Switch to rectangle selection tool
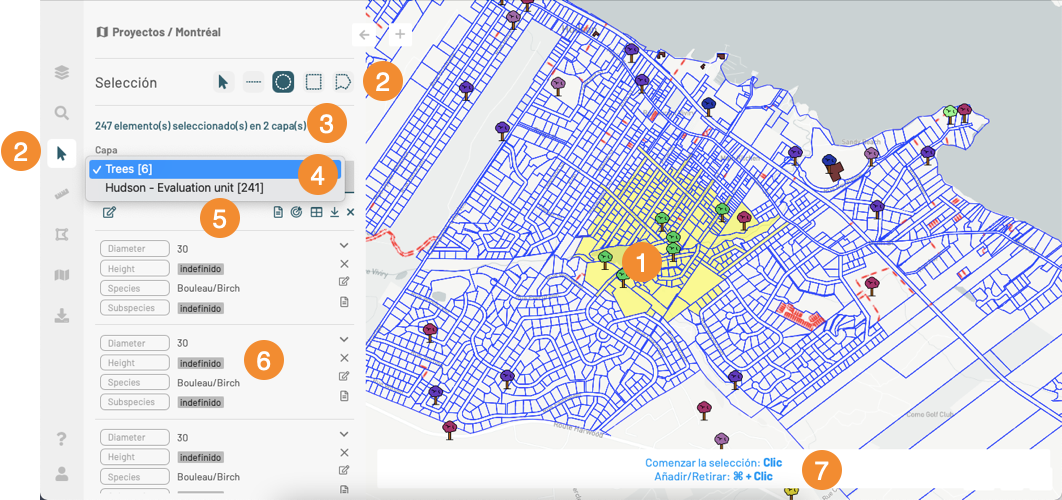 (313, 83)
